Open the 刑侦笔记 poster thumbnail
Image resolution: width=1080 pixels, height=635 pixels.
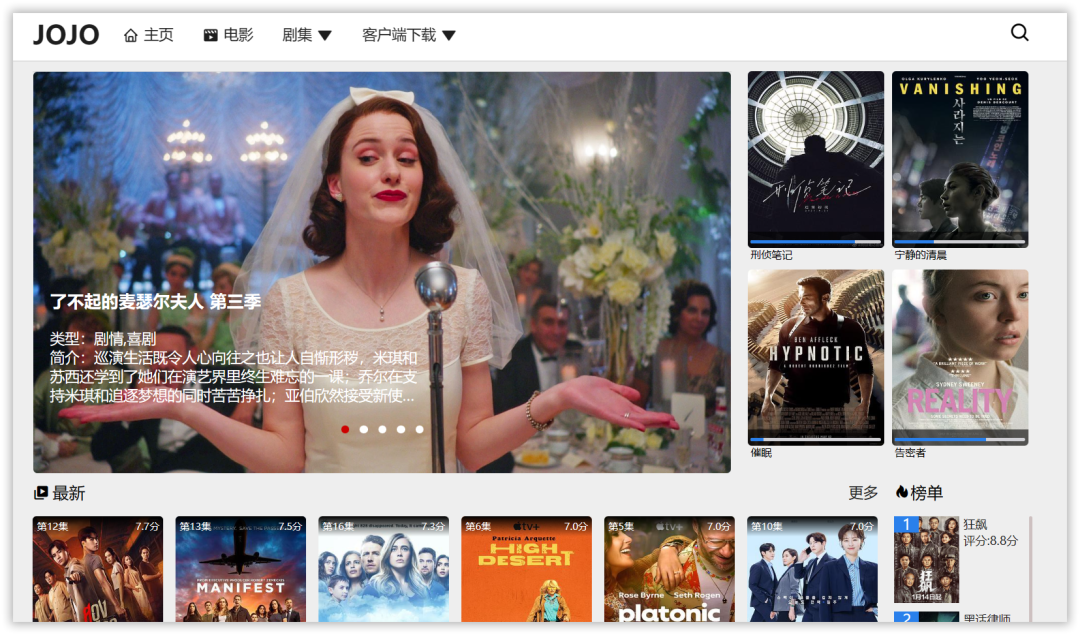(x=816, y=158)
